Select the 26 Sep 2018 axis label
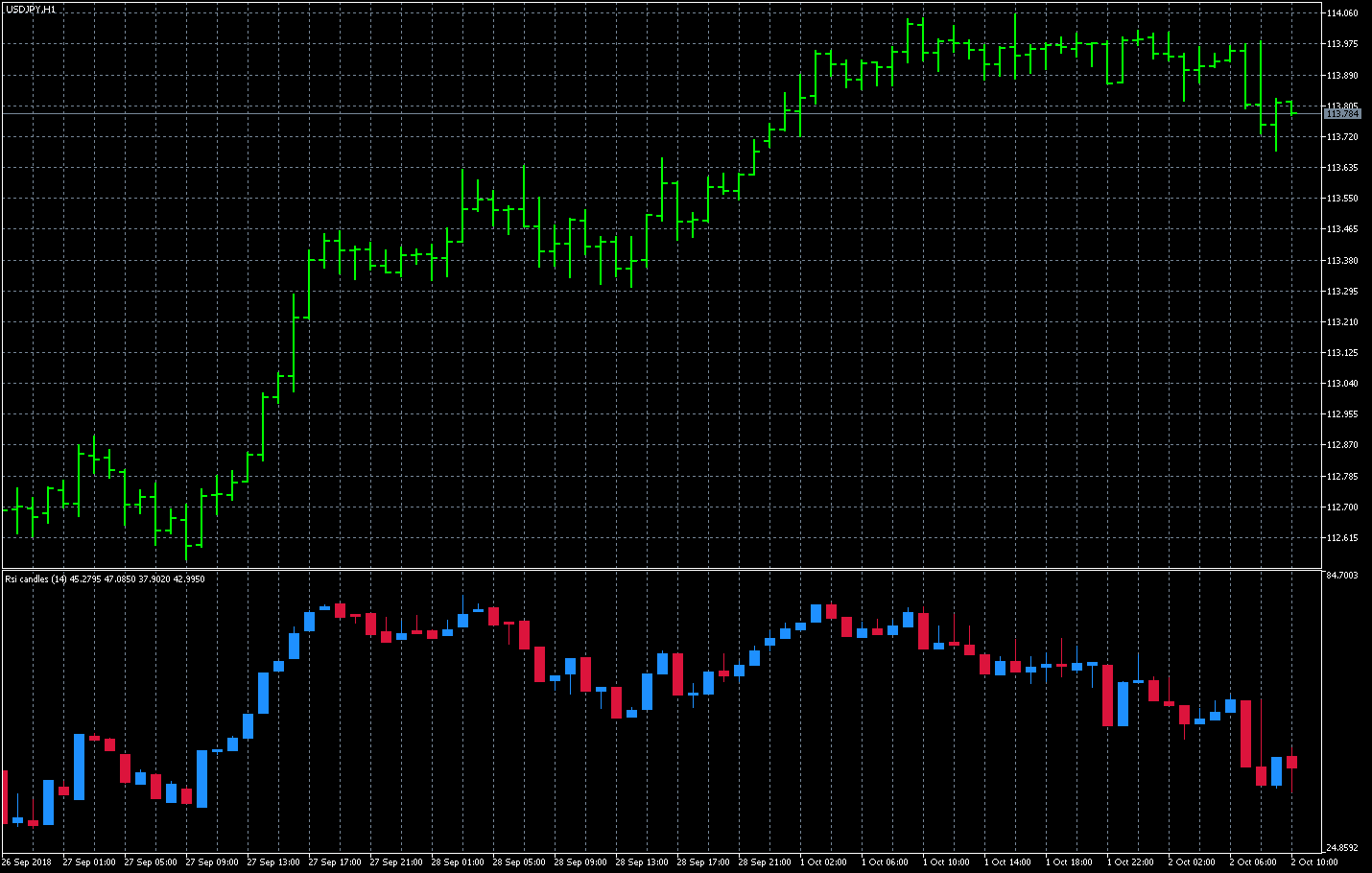Screen dimensions: 1372x873 click(26, 861)
